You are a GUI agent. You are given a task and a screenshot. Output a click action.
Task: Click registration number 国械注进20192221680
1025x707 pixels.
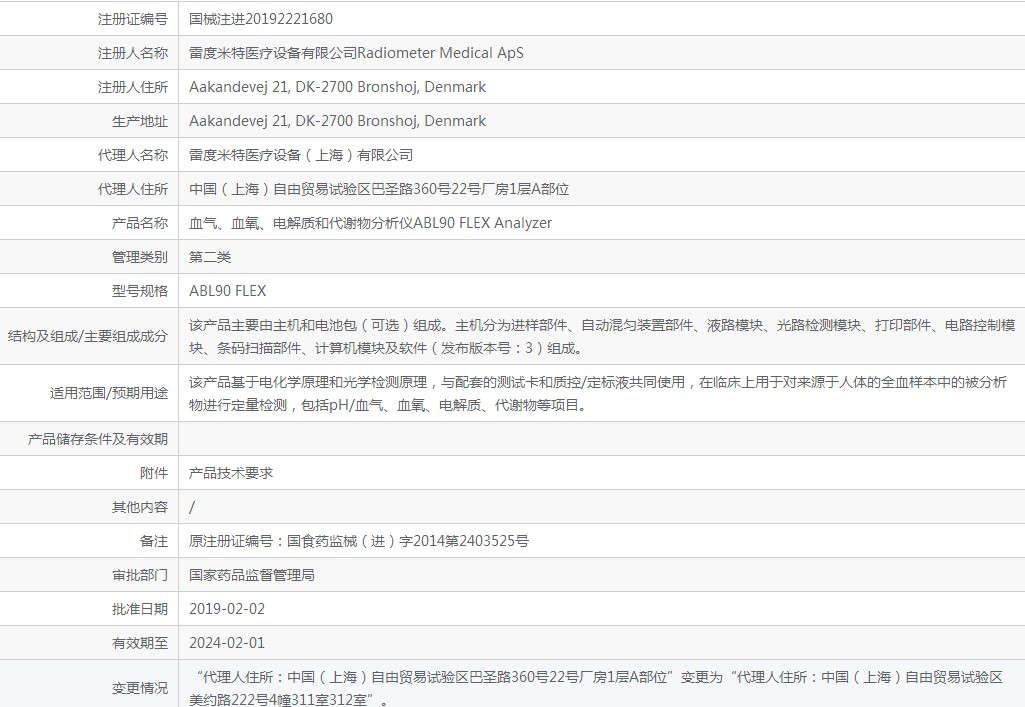point(261,19)
